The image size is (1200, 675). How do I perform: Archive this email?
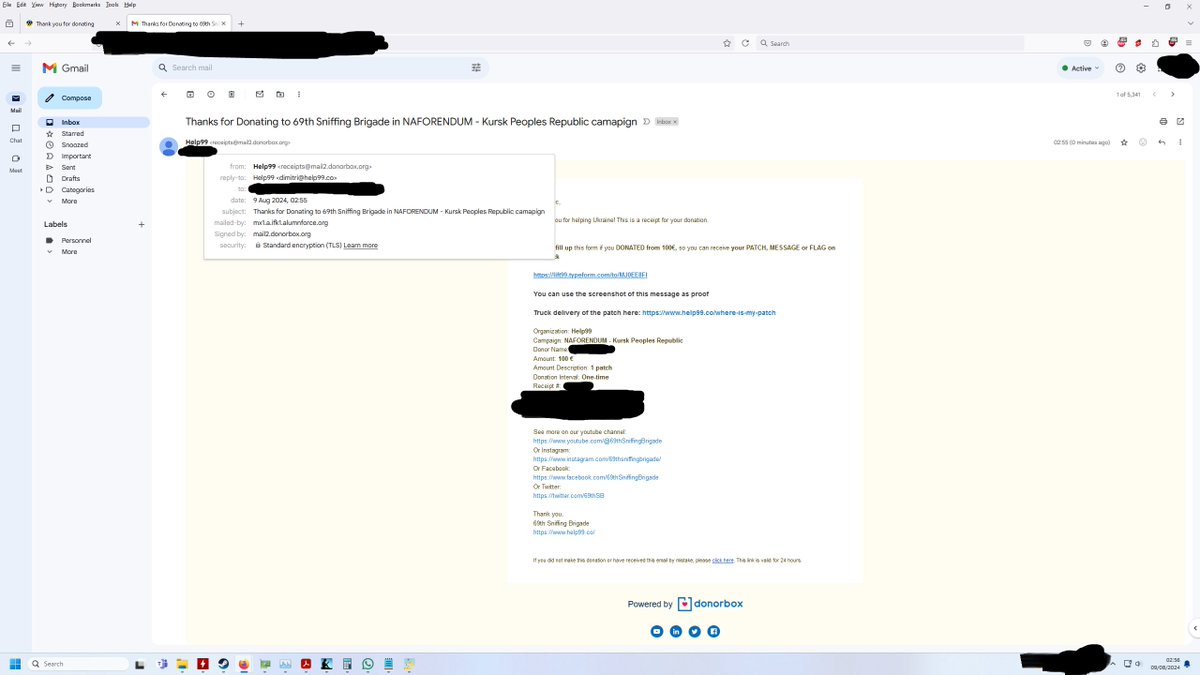(x=190, y=94)
